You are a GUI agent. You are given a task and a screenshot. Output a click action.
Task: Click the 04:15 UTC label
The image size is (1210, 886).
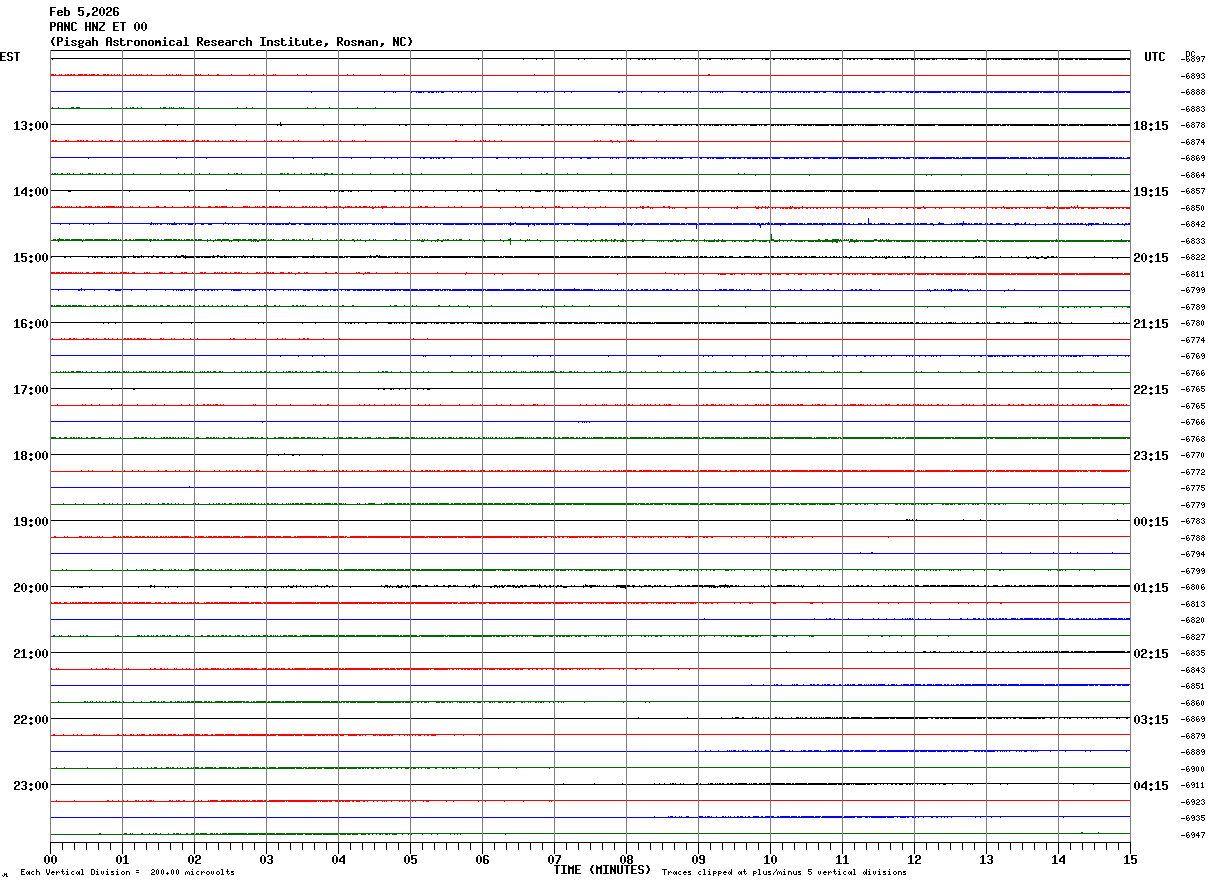click(x=1151, y=785)
